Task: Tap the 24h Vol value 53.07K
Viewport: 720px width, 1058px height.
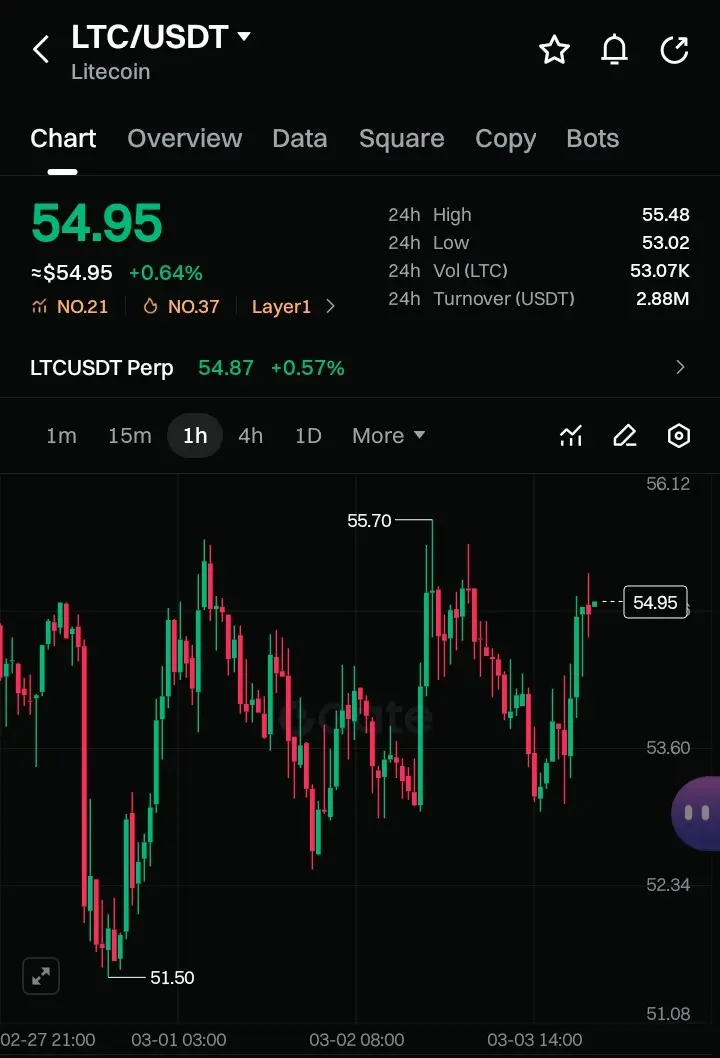Action: (659, 271)
